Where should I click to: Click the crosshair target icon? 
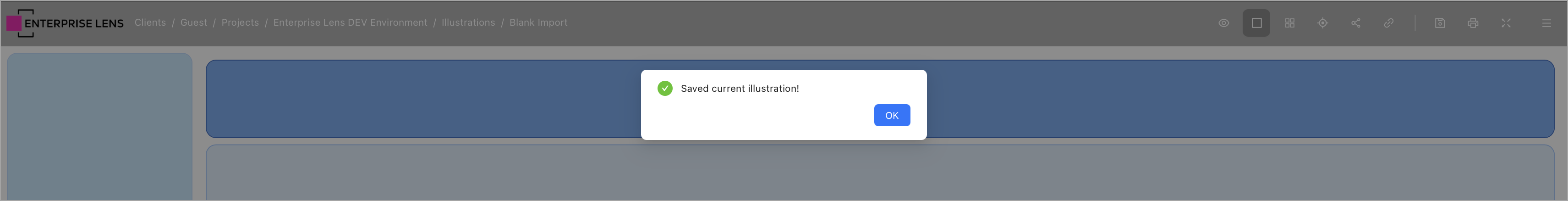[x=1322, y=23]
